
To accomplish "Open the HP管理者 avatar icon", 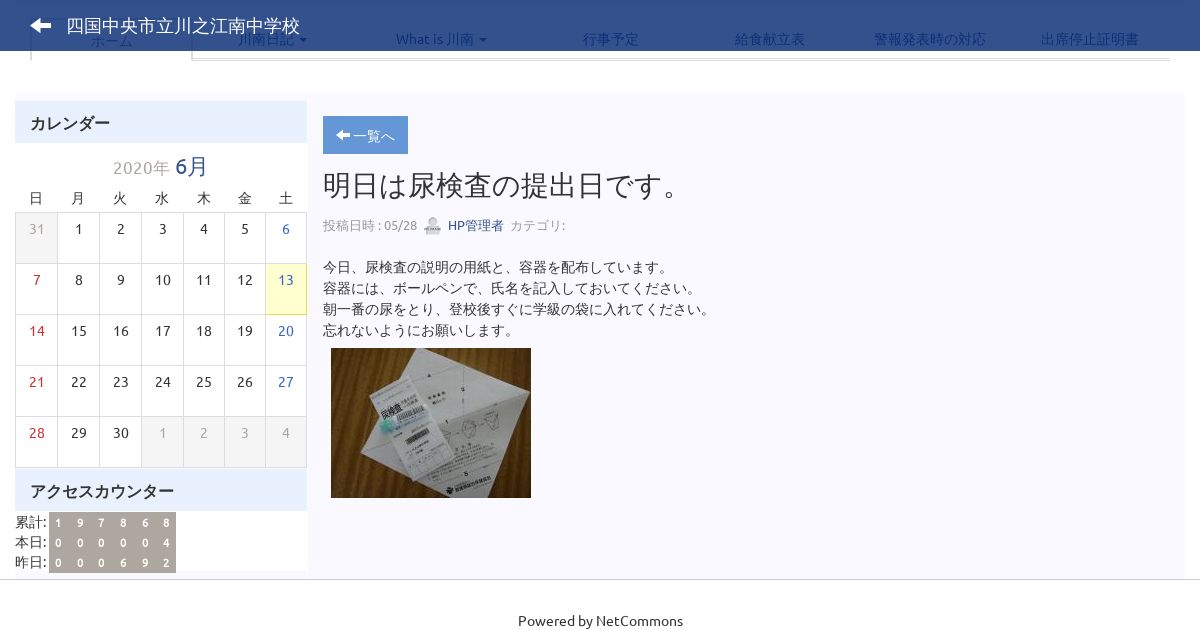I will [x=432, y=226].
